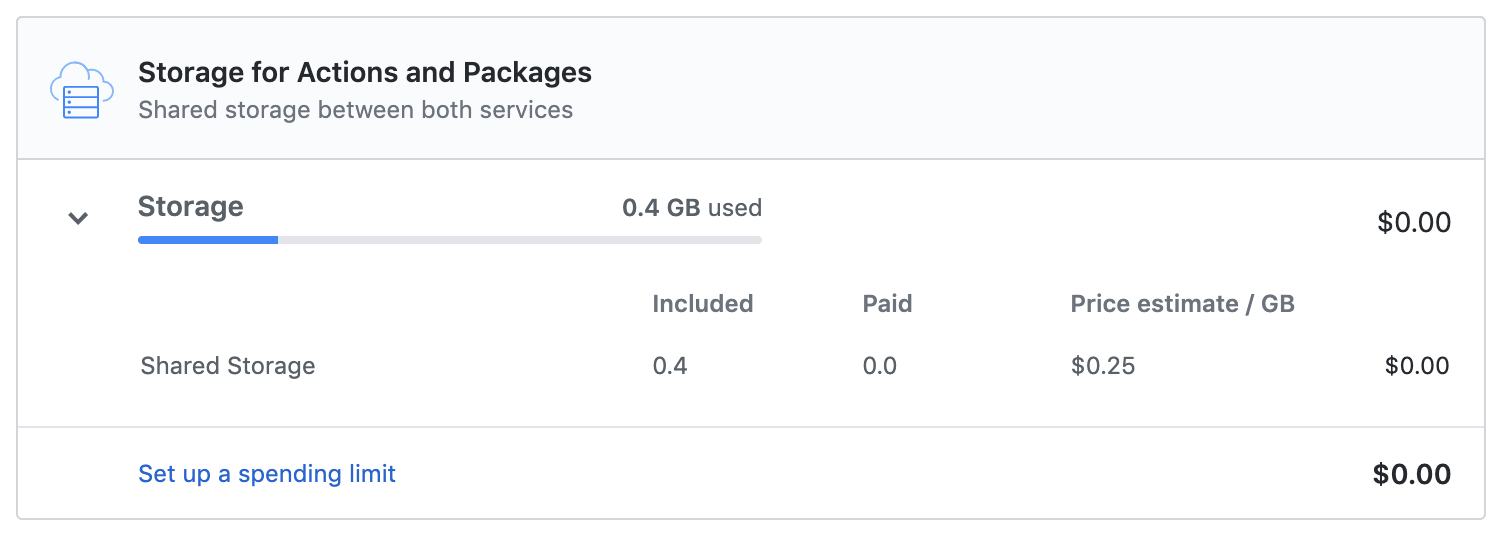Click the grey unfilled part of storage bar
1500x536 pixels.
point(520,240)
